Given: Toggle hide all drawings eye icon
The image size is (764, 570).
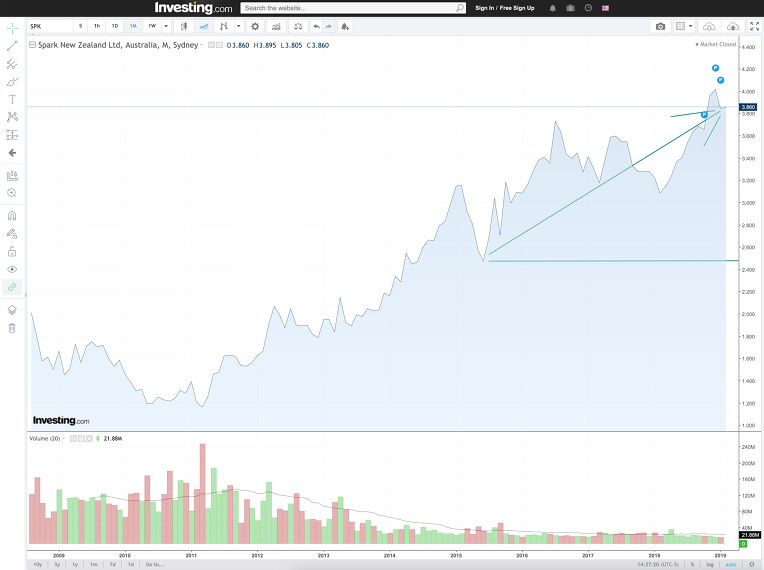Looking at the screenshot, I should [x=12, y=269].
